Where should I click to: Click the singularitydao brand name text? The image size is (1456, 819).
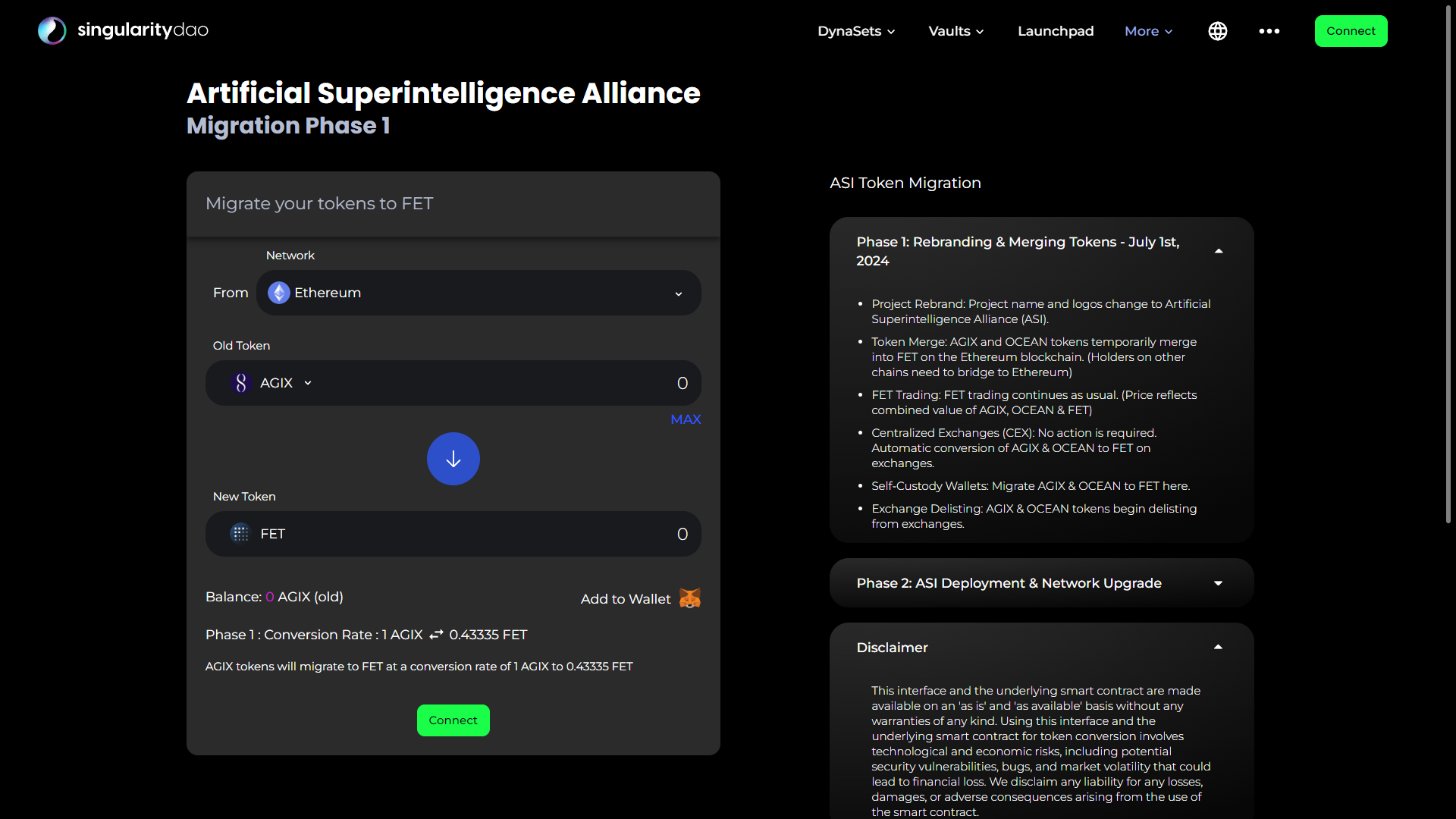(143, 30)
